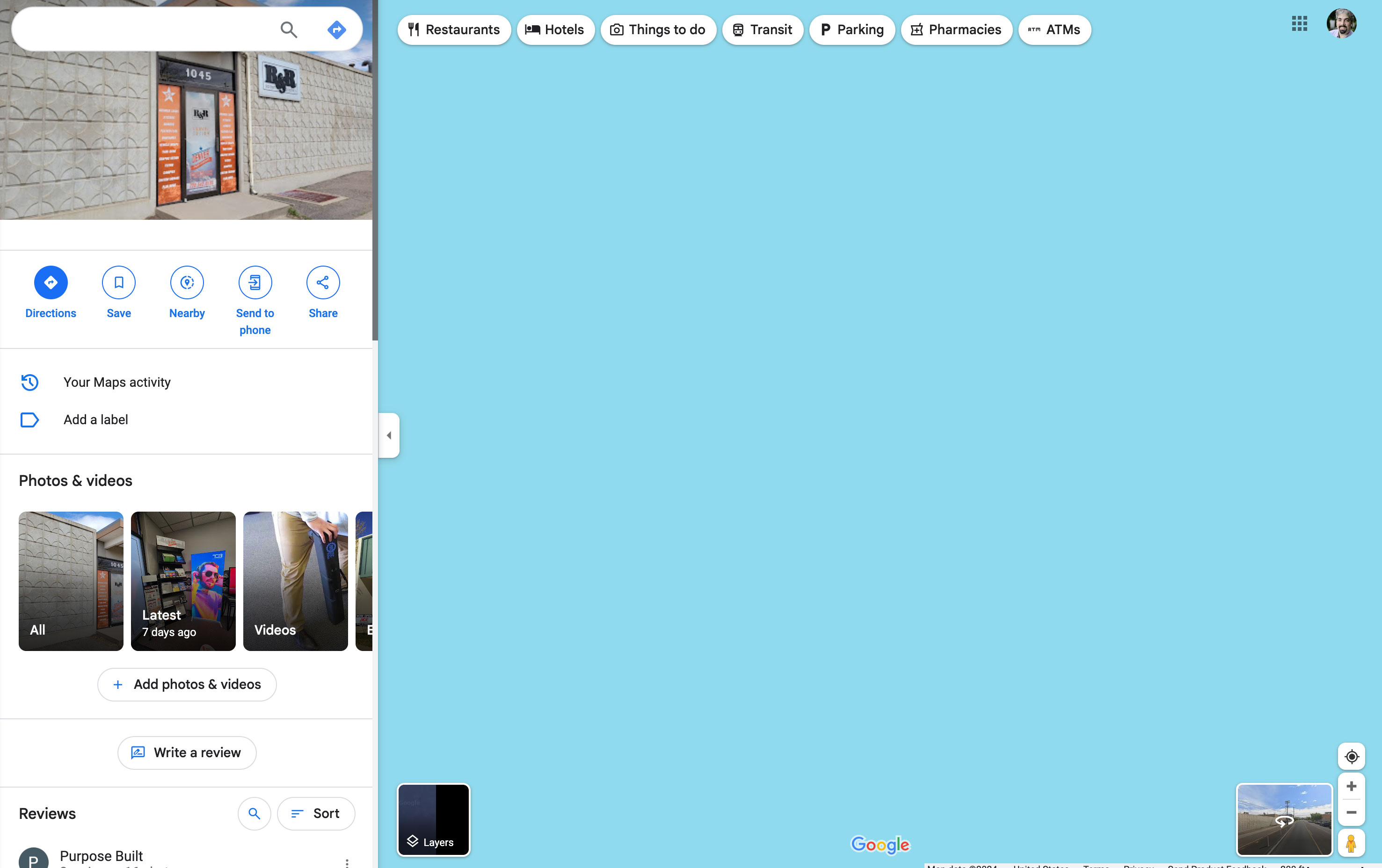Open the Layers map type selector

coord(433,820)
